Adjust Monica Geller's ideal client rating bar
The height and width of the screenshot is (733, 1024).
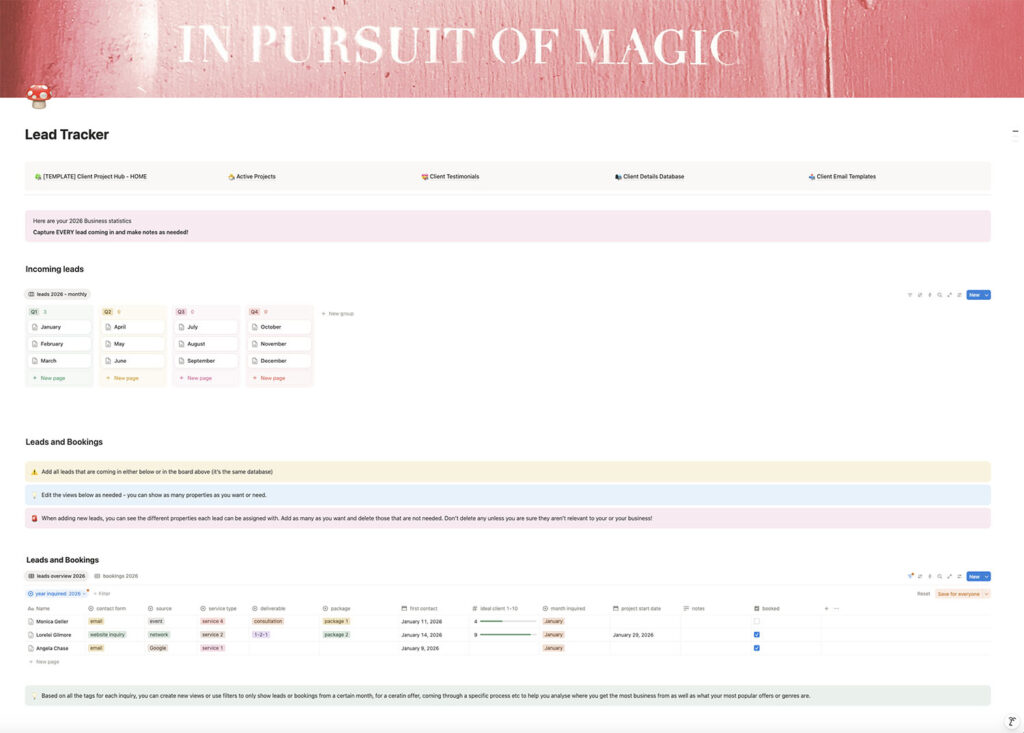(505, 621)
